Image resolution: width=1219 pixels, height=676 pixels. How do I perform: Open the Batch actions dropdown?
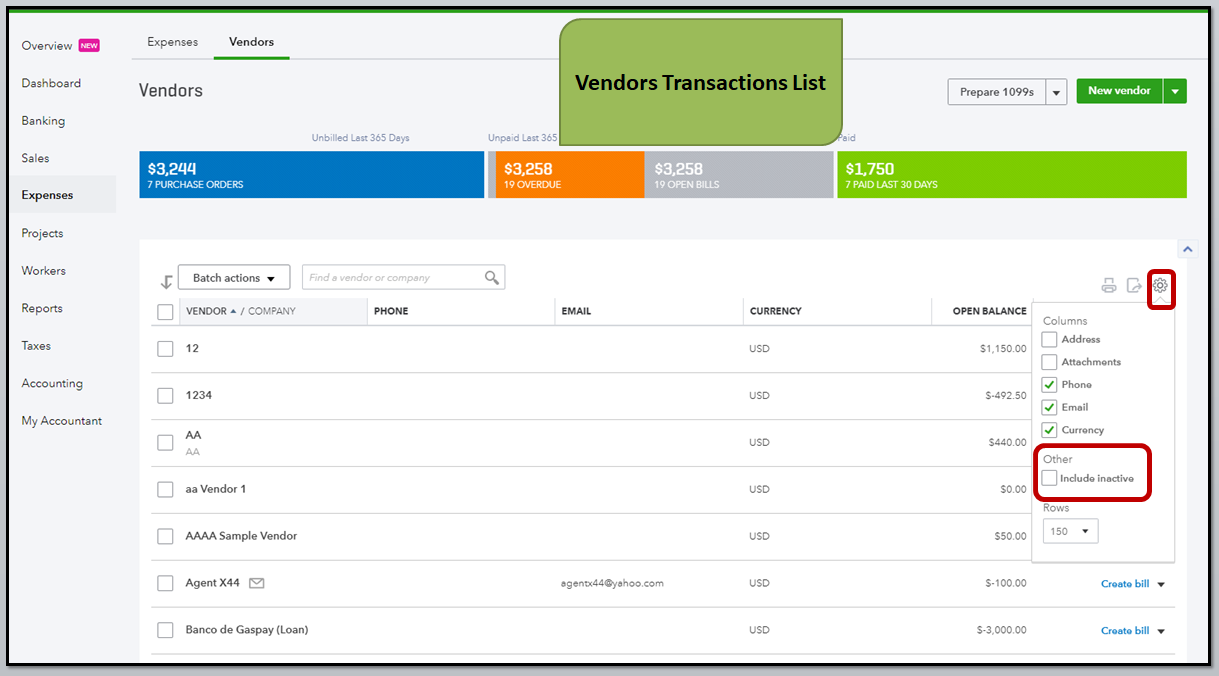click(x=234, y=278)
